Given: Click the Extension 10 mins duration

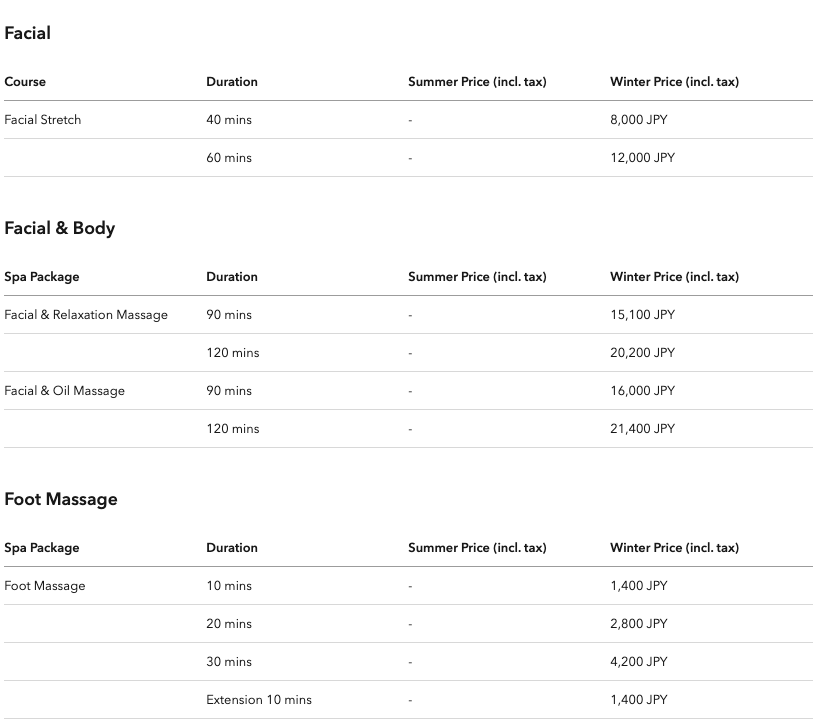Looking at the screenshot, I should 259,700.
